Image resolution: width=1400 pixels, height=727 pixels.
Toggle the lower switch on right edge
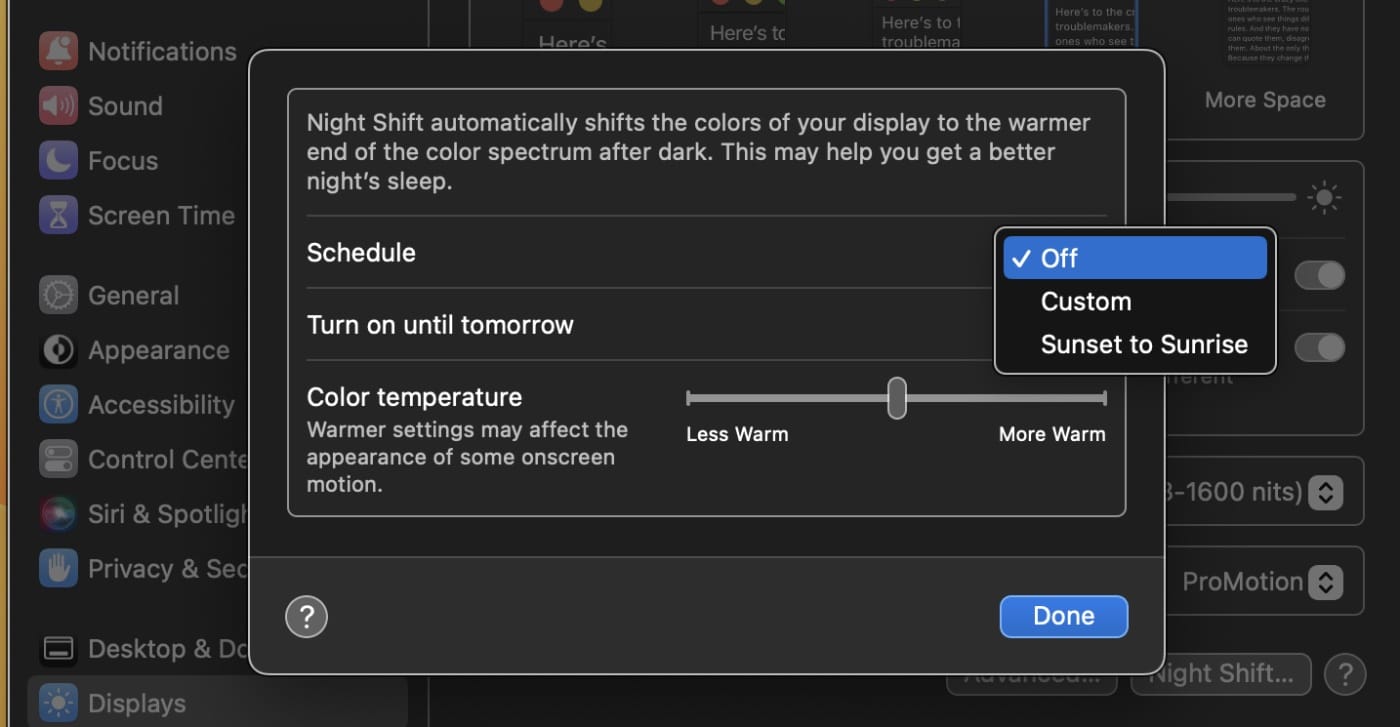point(1320,347)
